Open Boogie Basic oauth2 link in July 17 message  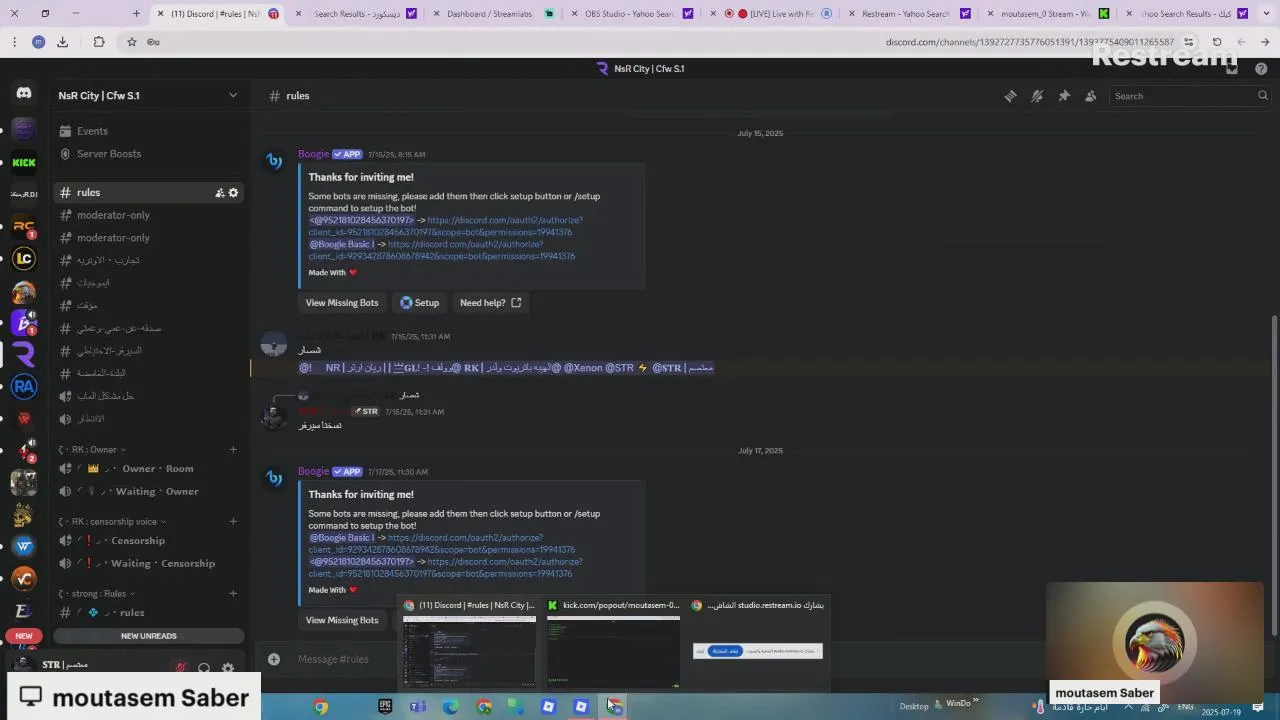pos(442,543)
